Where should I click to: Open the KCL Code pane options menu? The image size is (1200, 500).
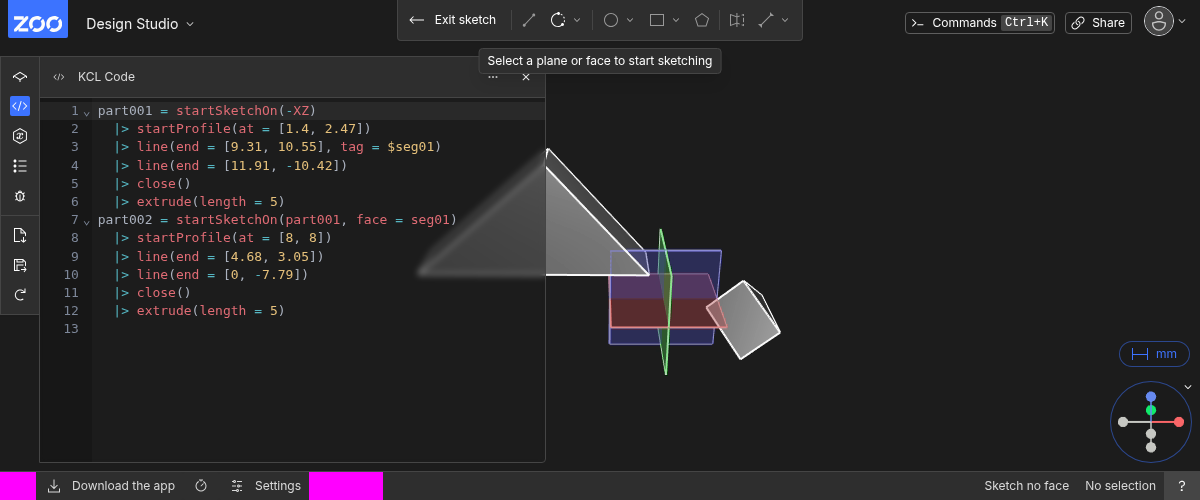[493, 77]
